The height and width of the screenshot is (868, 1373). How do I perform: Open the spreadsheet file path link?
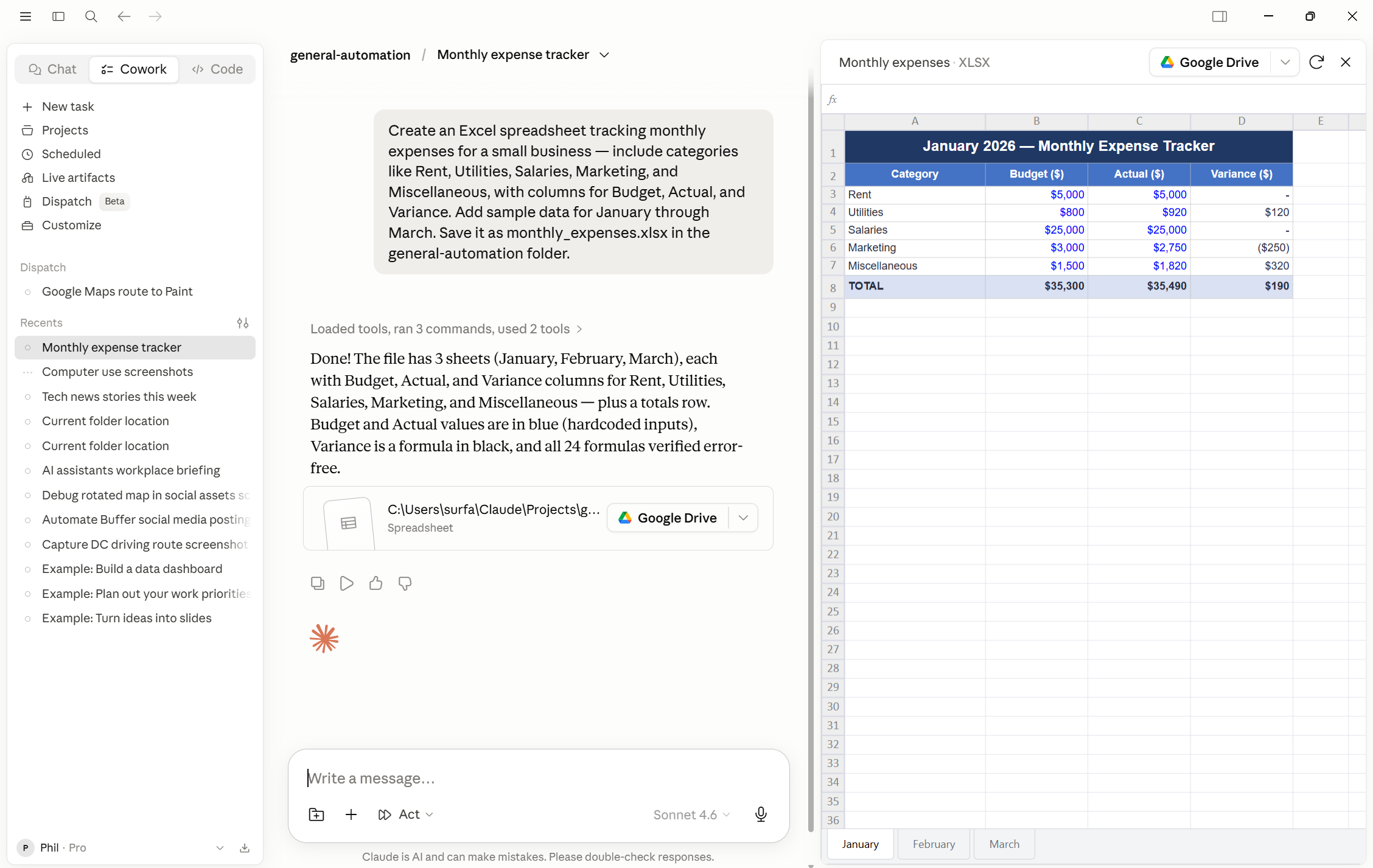(494, 509)
